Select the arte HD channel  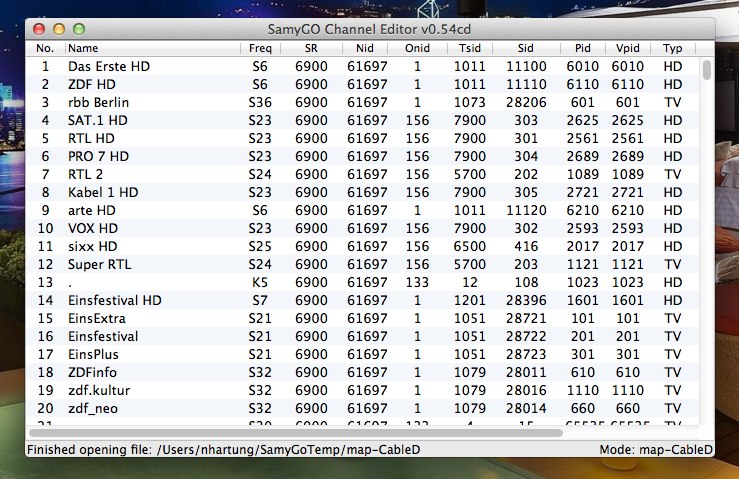(x=92, y=210)
